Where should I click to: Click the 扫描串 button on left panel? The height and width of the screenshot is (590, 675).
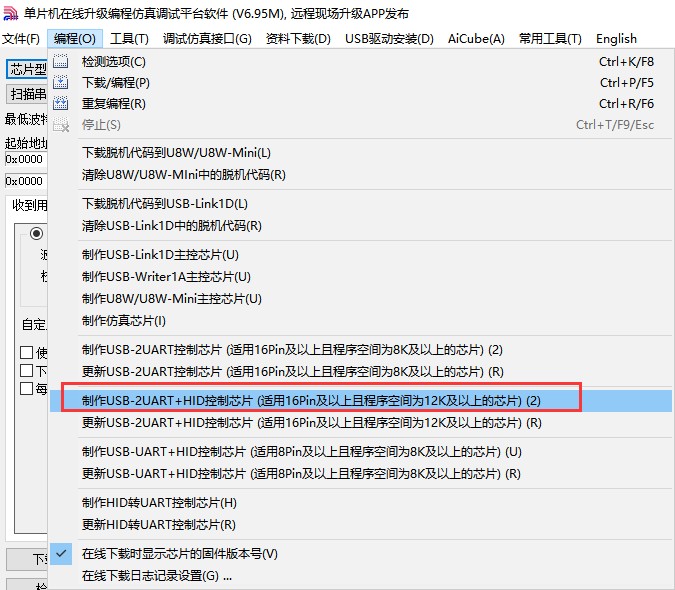tap(27, 94)
